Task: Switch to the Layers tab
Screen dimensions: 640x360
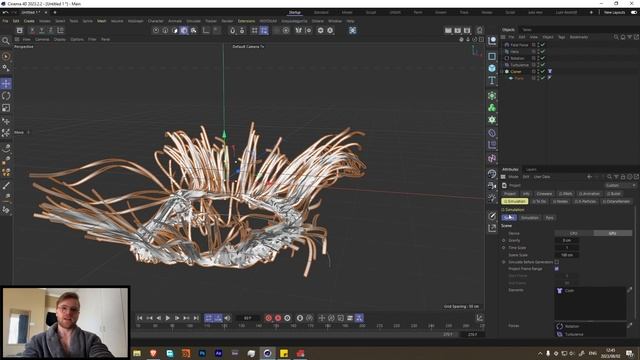Action: point(531,169)
